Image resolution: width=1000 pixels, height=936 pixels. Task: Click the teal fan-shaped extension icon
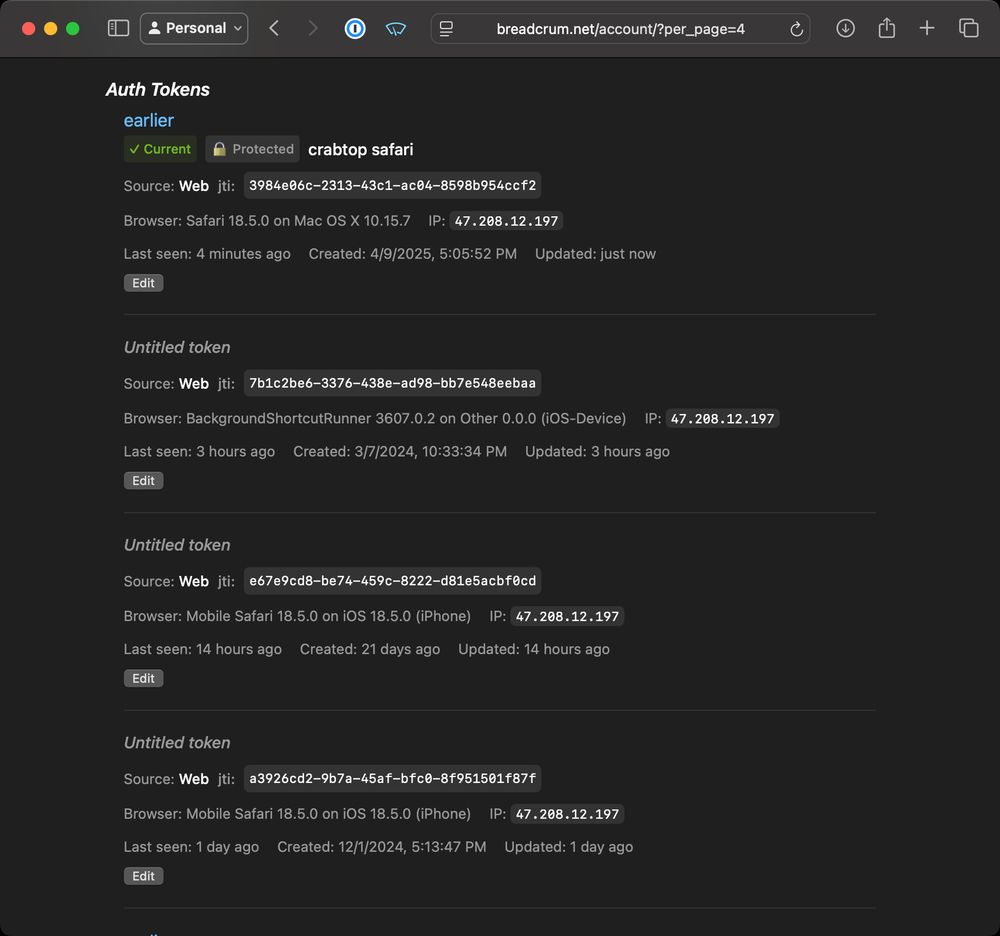click(x=395, y=29)
